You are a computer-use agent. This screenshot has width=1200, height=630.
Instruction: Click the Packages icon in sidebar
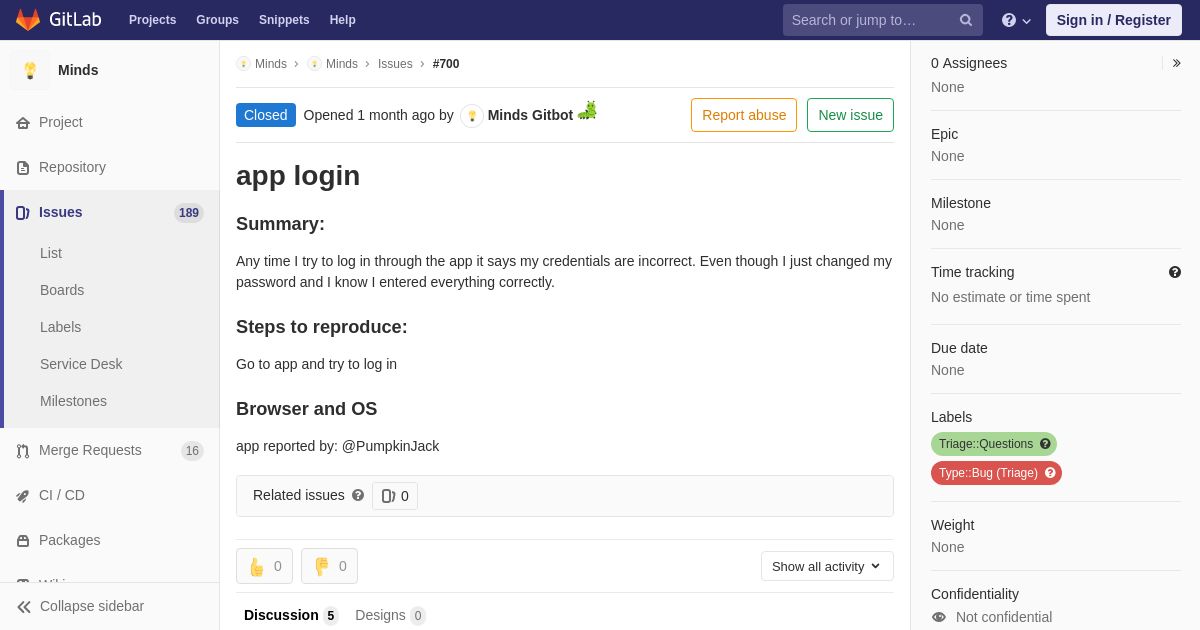[23, 541]
